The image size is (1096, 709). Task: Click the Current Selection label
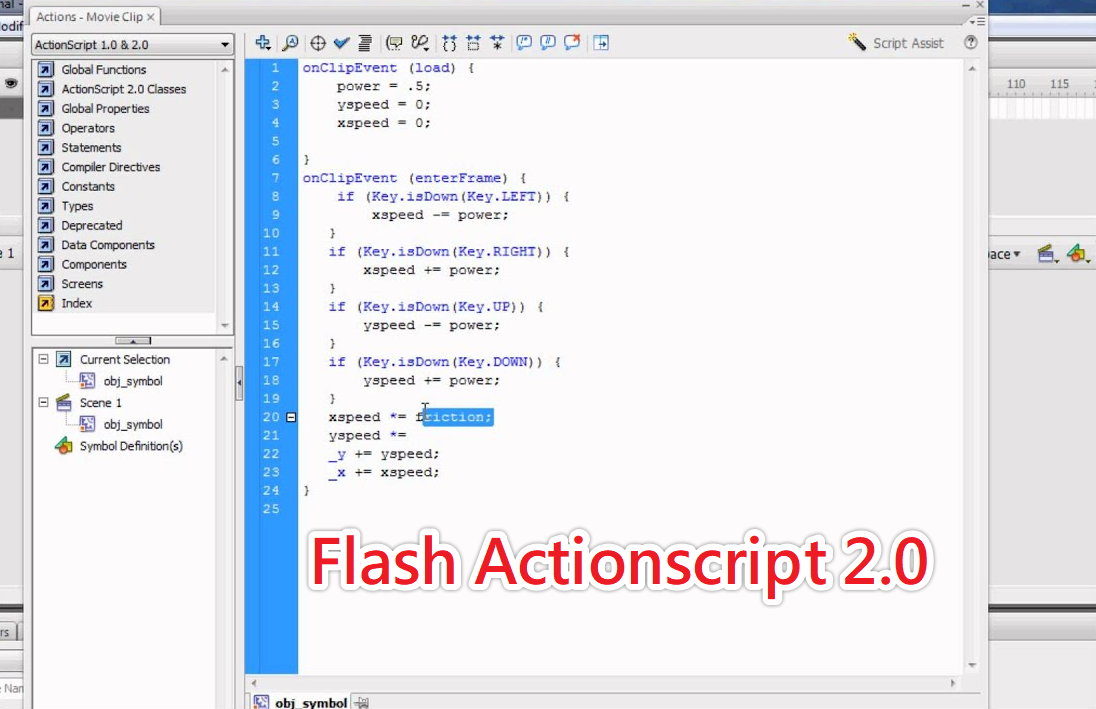pos(124,359)
